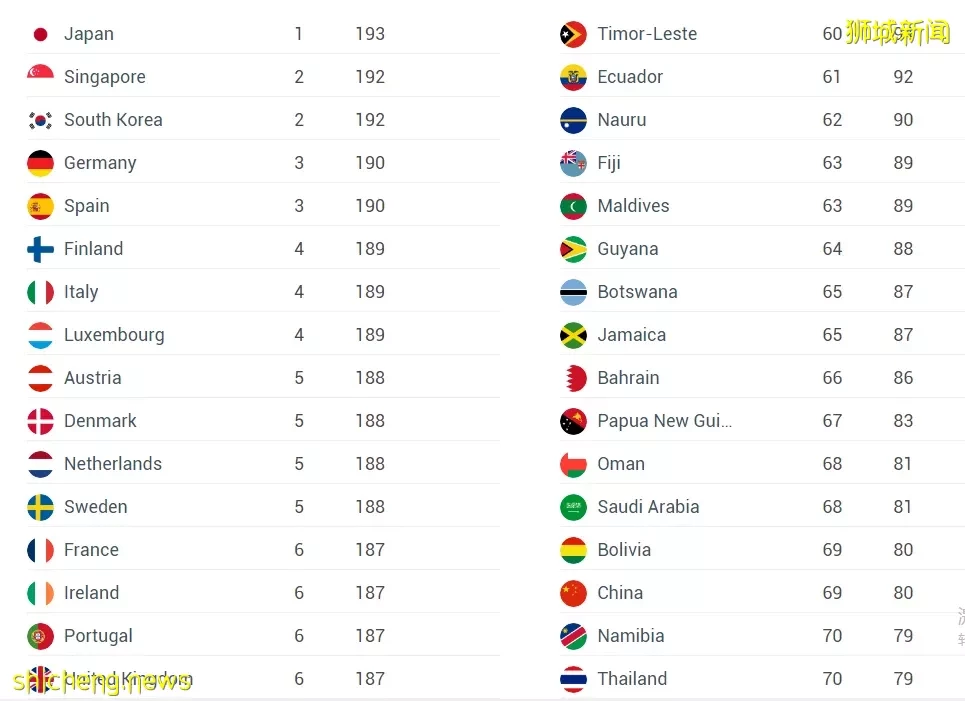Image resolution: width=965 pixels, height=701 pixels.
Task: Select the Maldives country name
Action: tap(633, 206)
